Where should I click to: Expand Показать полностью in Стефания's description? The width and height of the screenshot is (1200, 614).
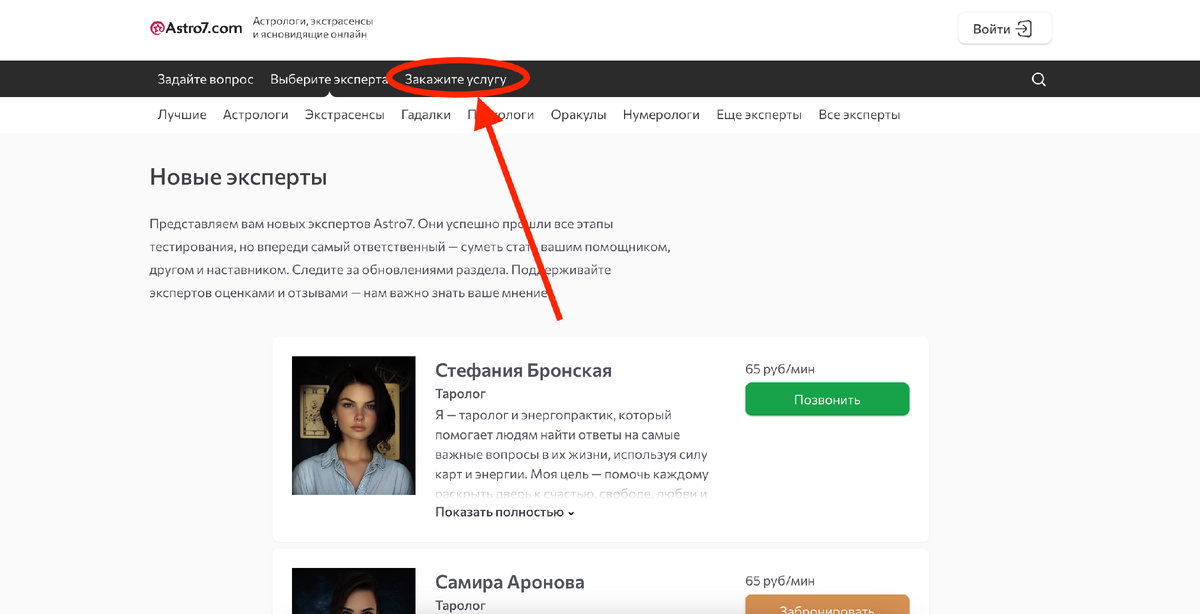(505, 512)
